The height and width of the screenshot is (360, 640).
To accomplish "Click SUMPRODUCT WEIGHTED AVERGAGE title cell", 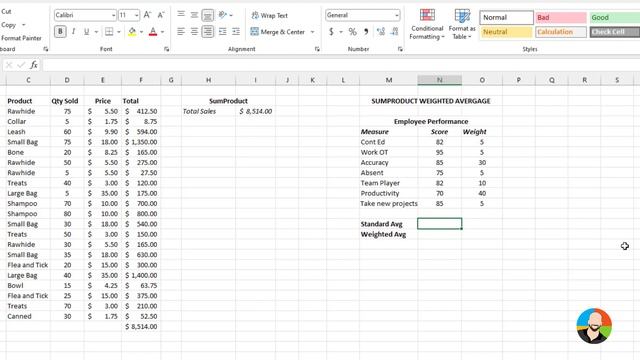I will (431, 101).
